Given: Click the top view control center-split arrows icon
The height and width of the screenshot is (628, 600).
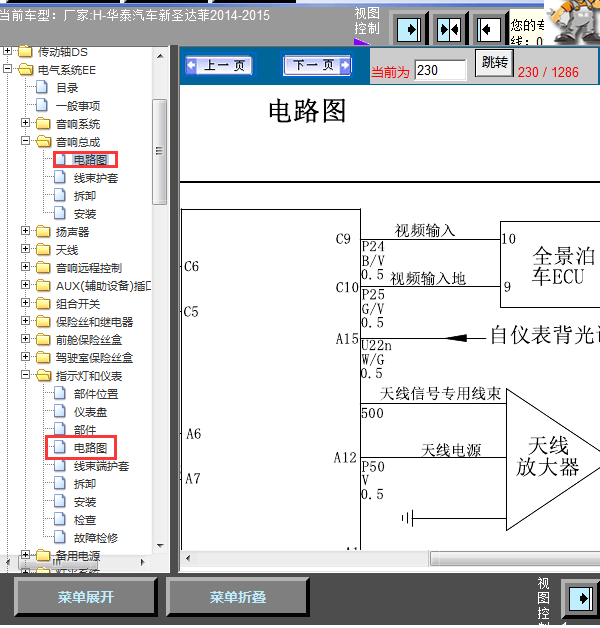Looking at the screenshot, I should click(x=449, y=29).
